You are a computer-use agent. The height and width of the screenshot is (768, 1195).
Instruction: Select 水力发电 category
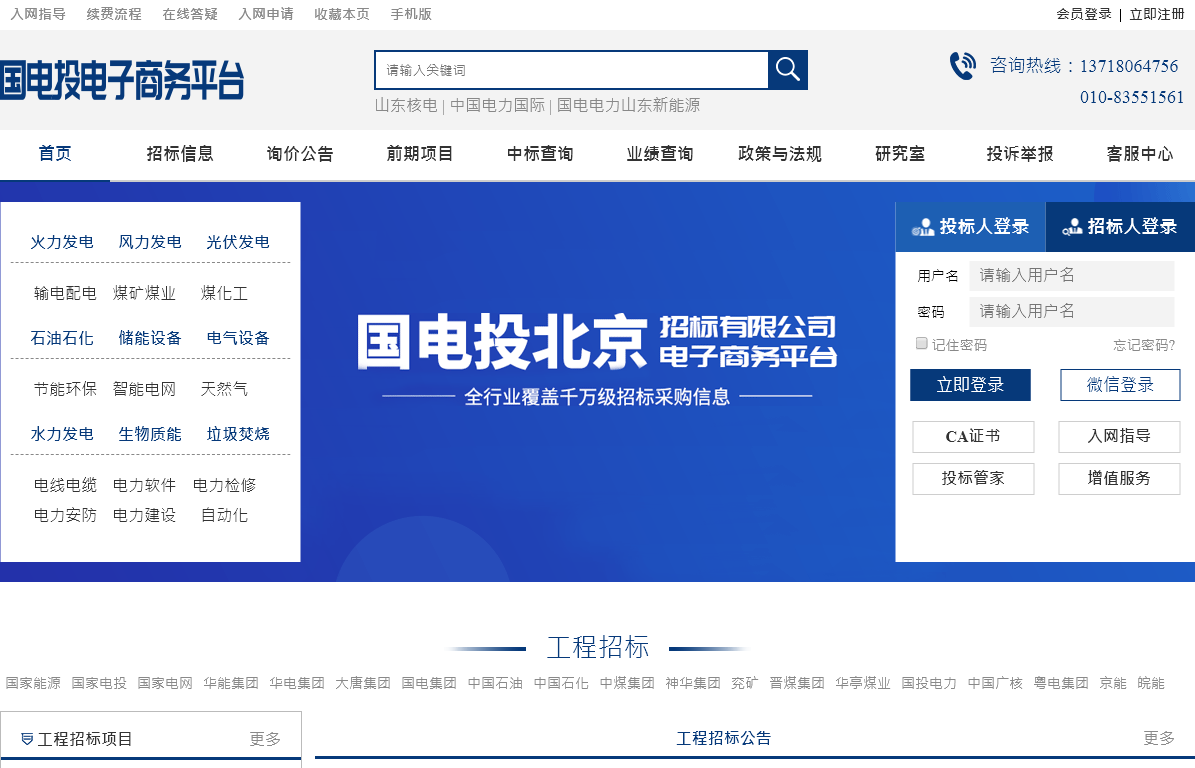pyautogui.click(x=62, y=434)
